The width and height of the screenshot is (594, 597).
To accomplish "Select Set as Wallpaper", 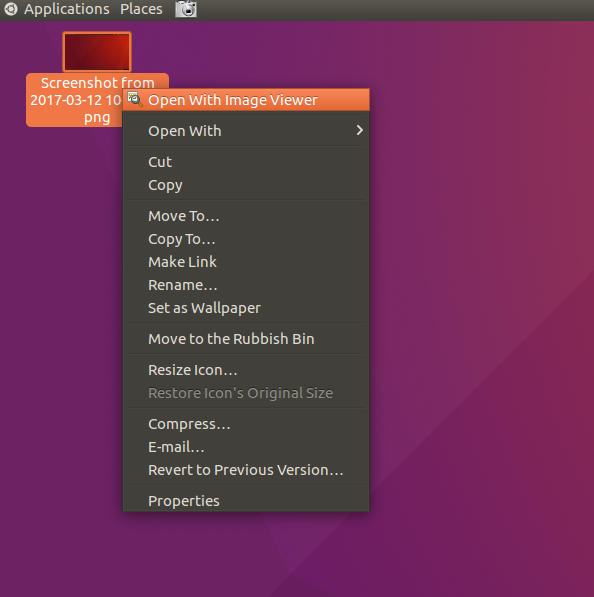I will (246, 308).
